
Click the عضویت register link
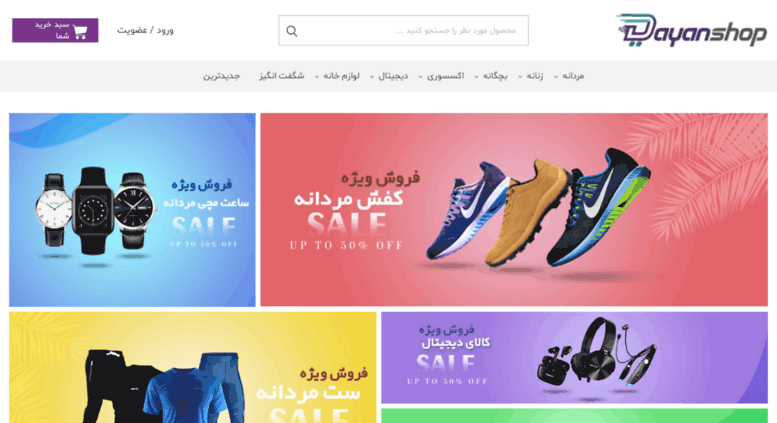[x=132, y=31]
